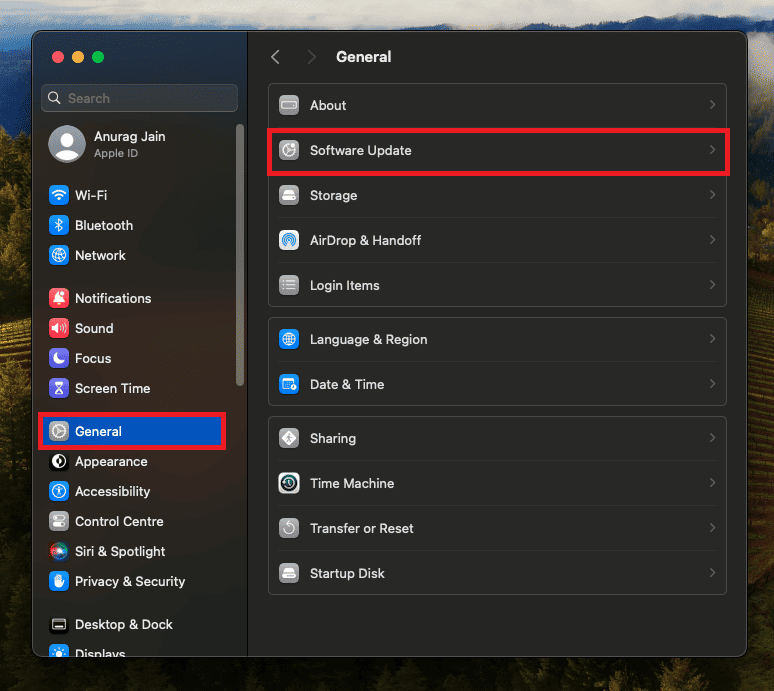The width and height of the screenshot is (774, 691).
Task: Click the "Network" label
Action: (100, 256)
